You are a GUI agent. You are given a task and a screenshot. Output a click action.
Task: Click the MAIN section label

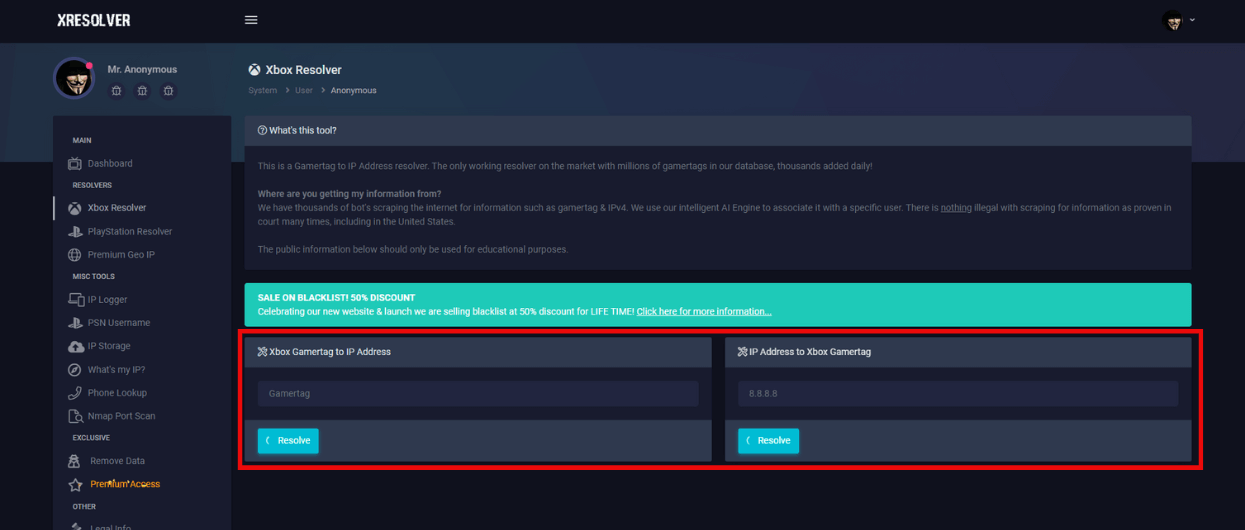pos(82,140)
